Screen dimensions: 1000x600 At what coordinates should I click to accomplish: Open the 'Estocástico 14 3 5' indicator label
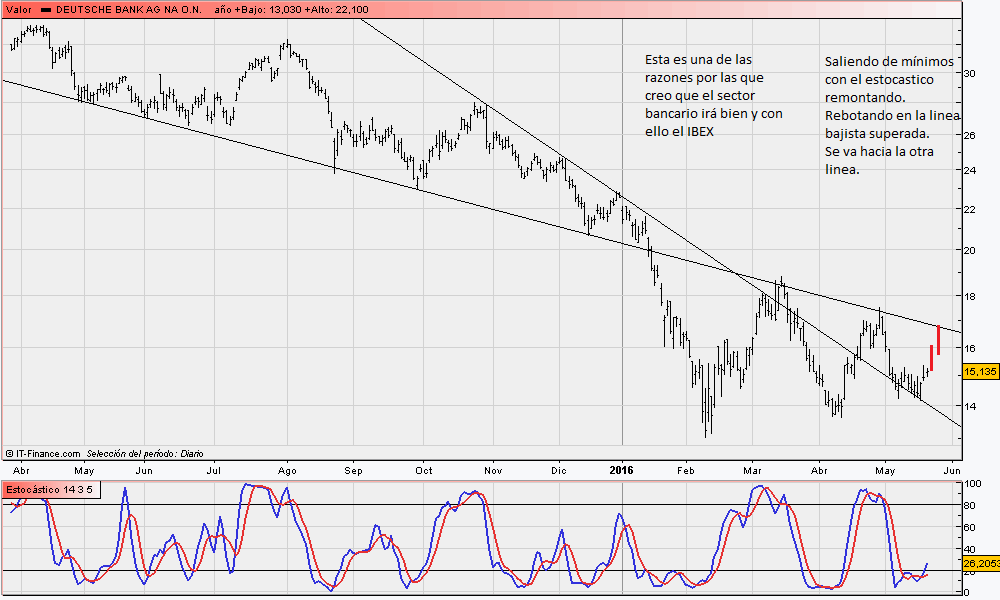pyautogui.click(x=48, y=490)
